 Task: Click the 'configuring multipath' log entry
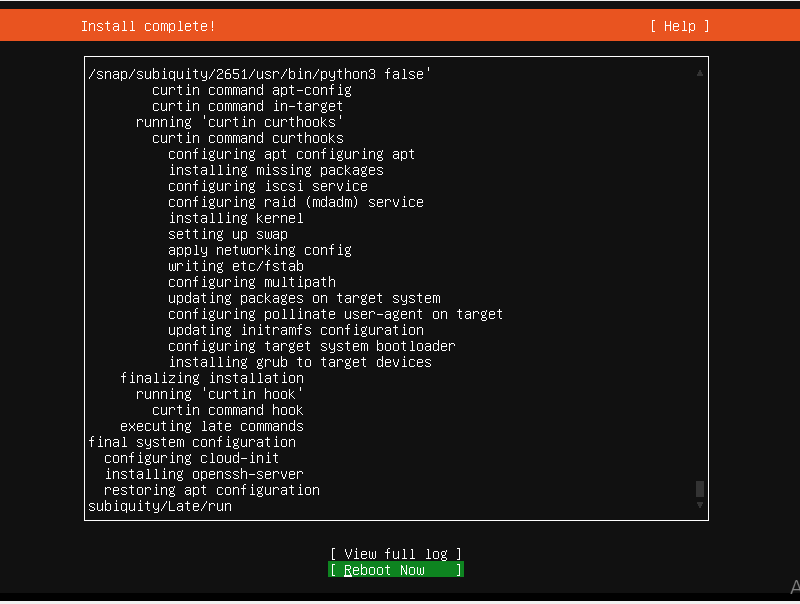251,282
